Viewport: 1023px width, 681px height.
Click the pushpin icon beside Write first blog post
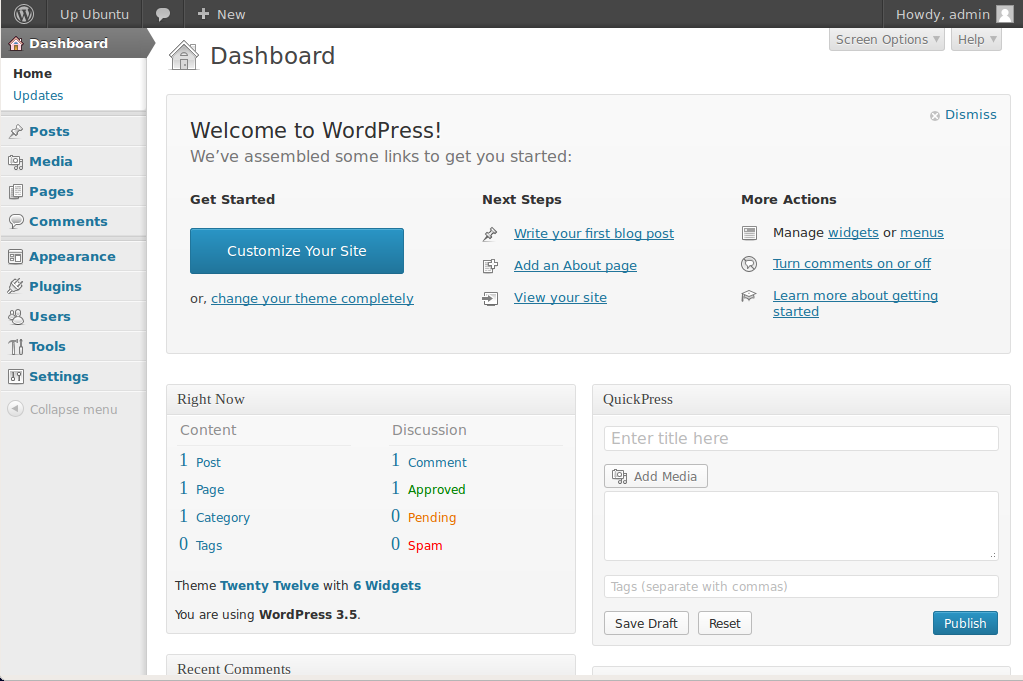coord(490,234)
